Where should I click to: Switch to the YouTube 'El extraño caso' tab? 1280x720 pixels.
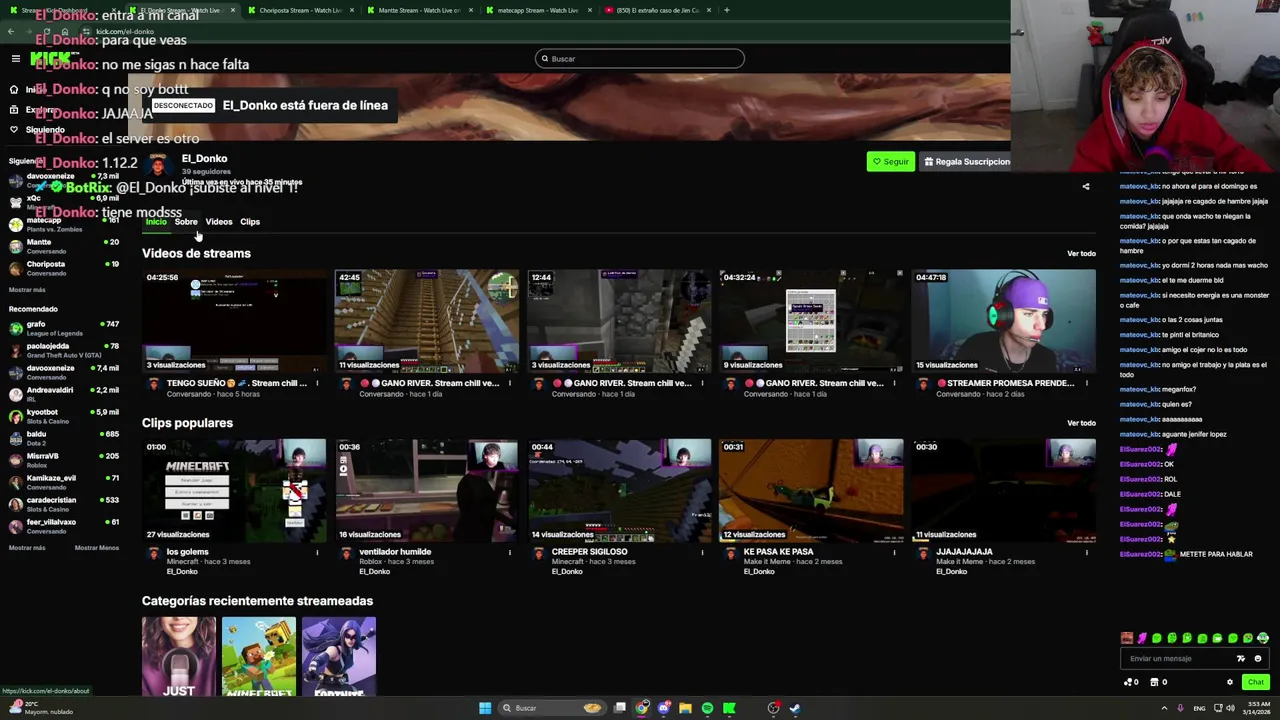(656, 10)
